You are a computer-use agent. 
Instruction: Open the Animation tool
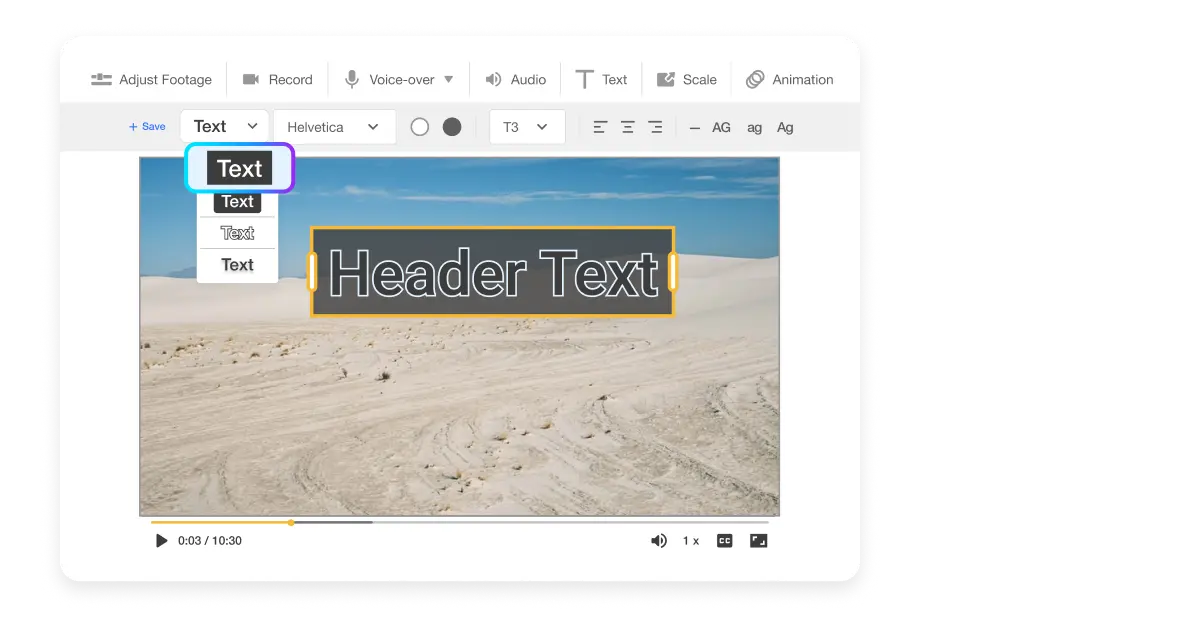point(789,79)
